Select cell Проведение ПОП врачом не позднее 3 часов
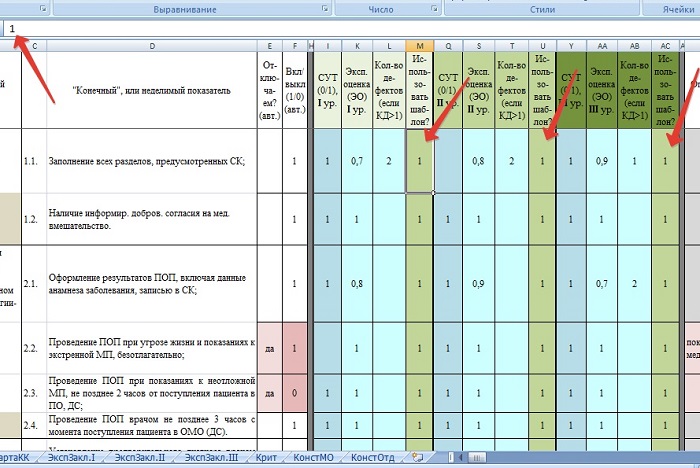The width and height of the screenshot is (700, 468). 152,426
